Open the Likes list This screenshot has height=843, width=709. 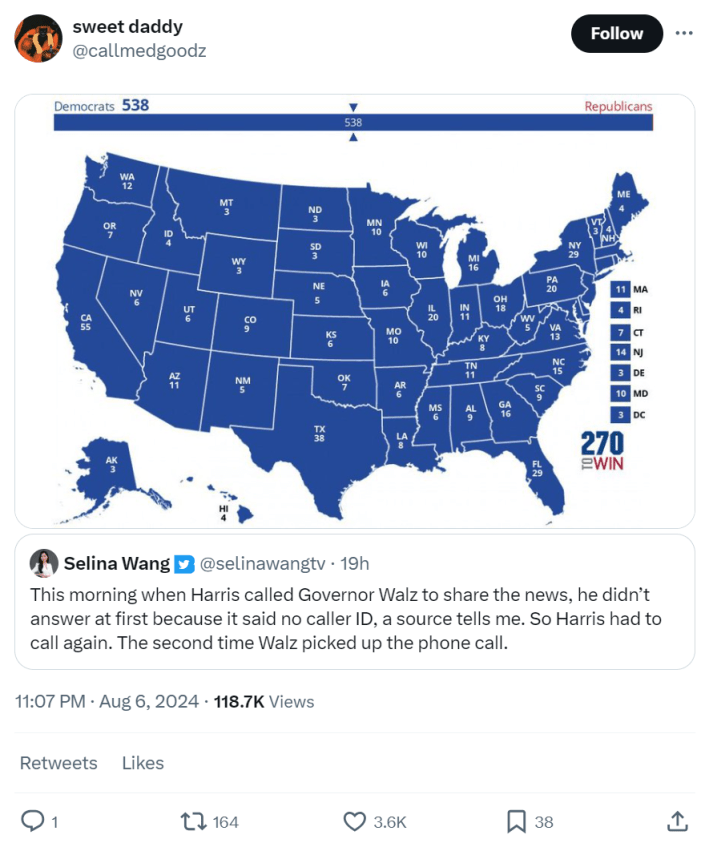143,763
